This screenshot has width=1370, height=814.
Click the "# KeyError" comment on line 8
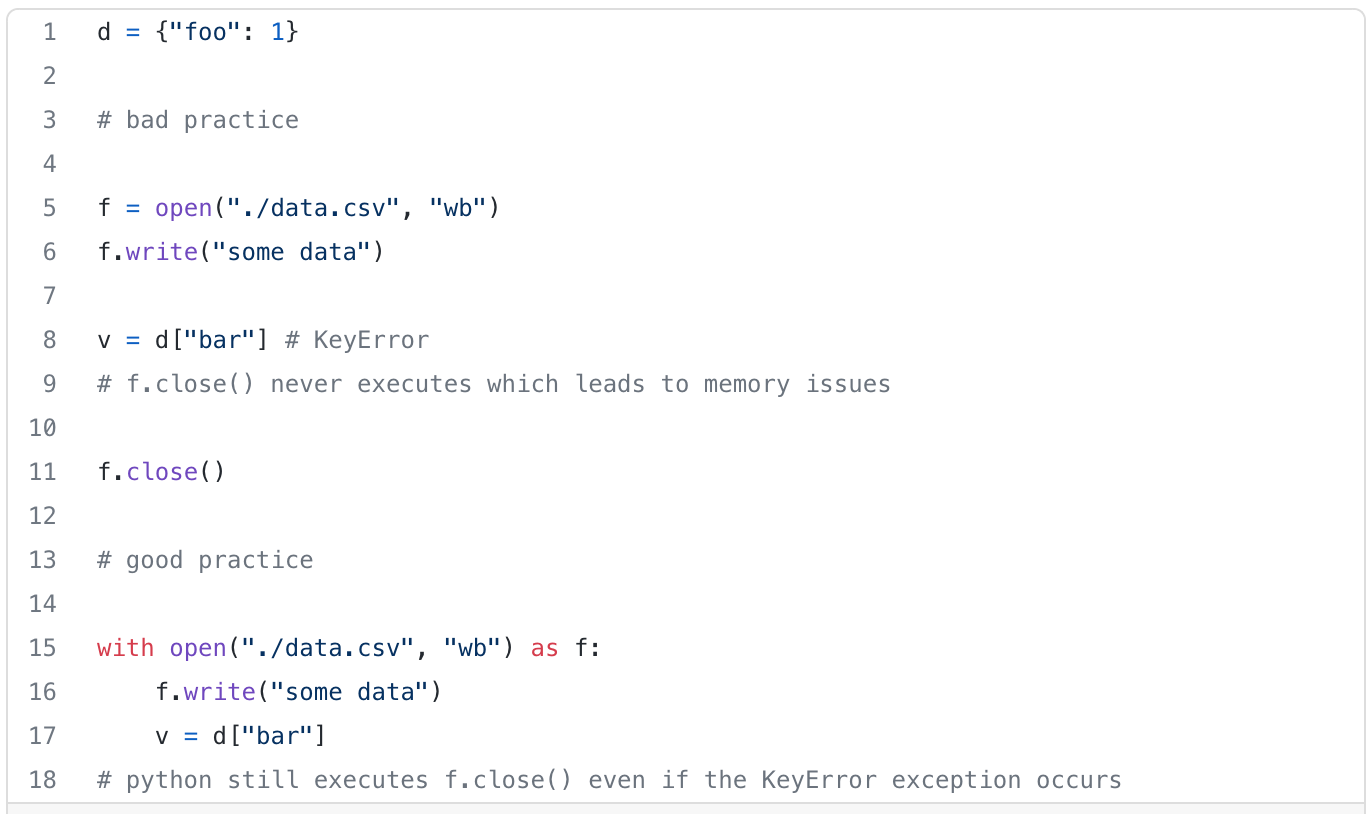coord(357,340)
